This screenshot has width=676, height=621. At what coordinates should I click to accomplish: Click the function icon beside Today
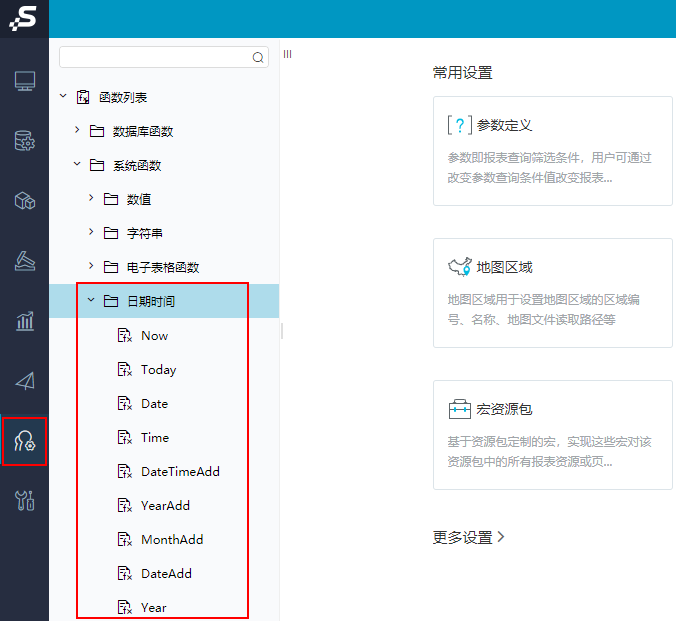(125, 369)
